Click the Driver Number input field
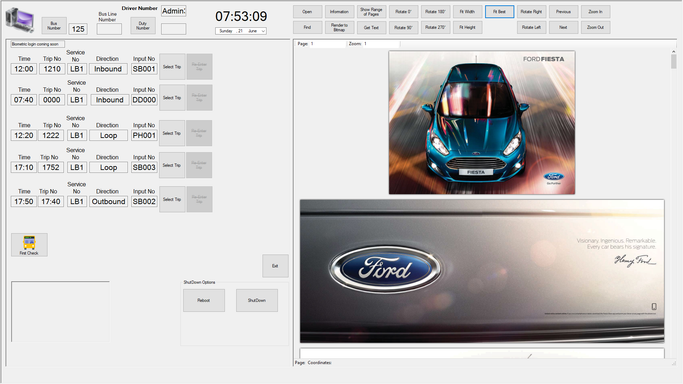Screen dimensions: 683x384 click(x=174, y=11)
